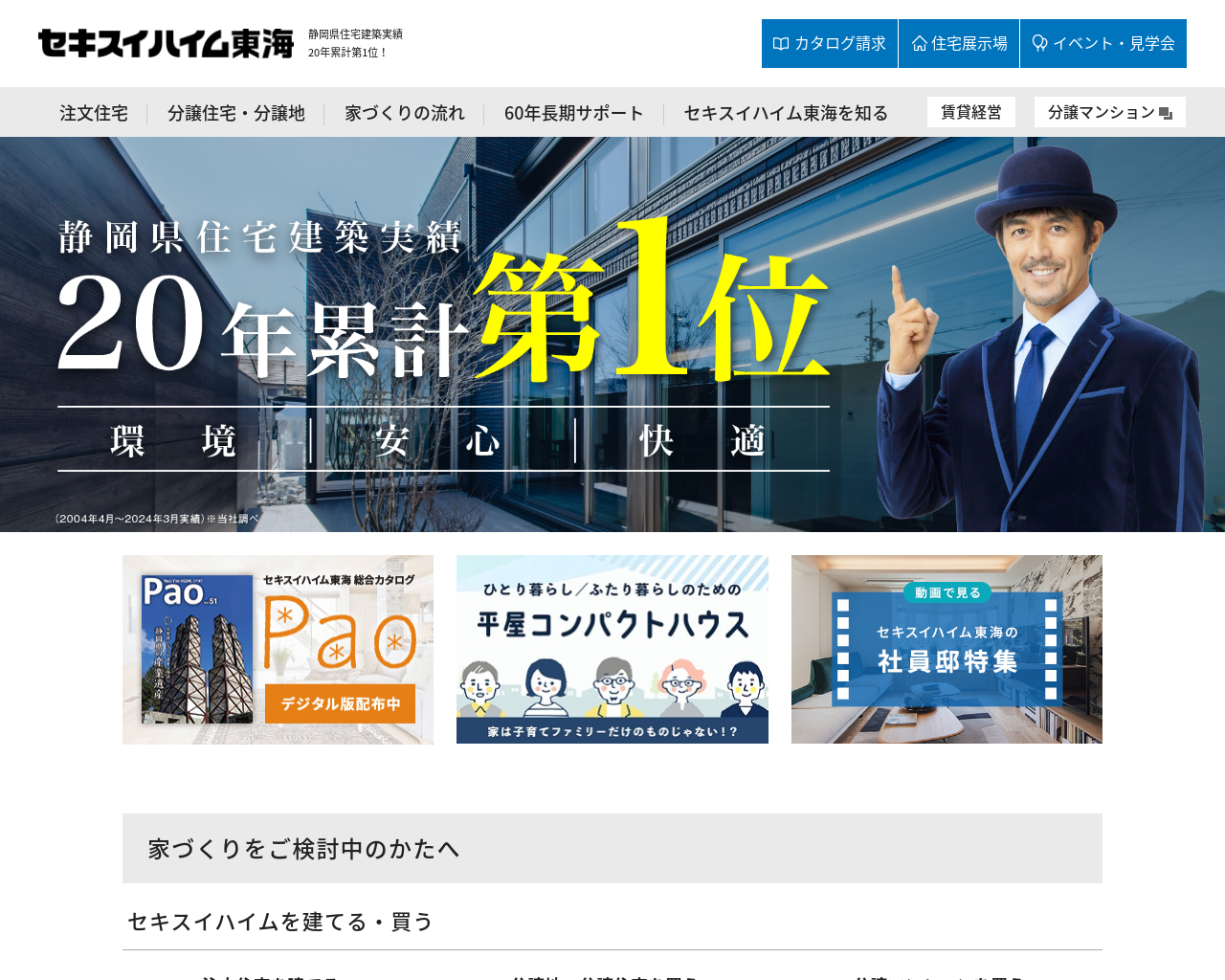This screenshot has height=980, width=1225.
Task: Open 住宅展示場 button
Action: pos(959,44)
